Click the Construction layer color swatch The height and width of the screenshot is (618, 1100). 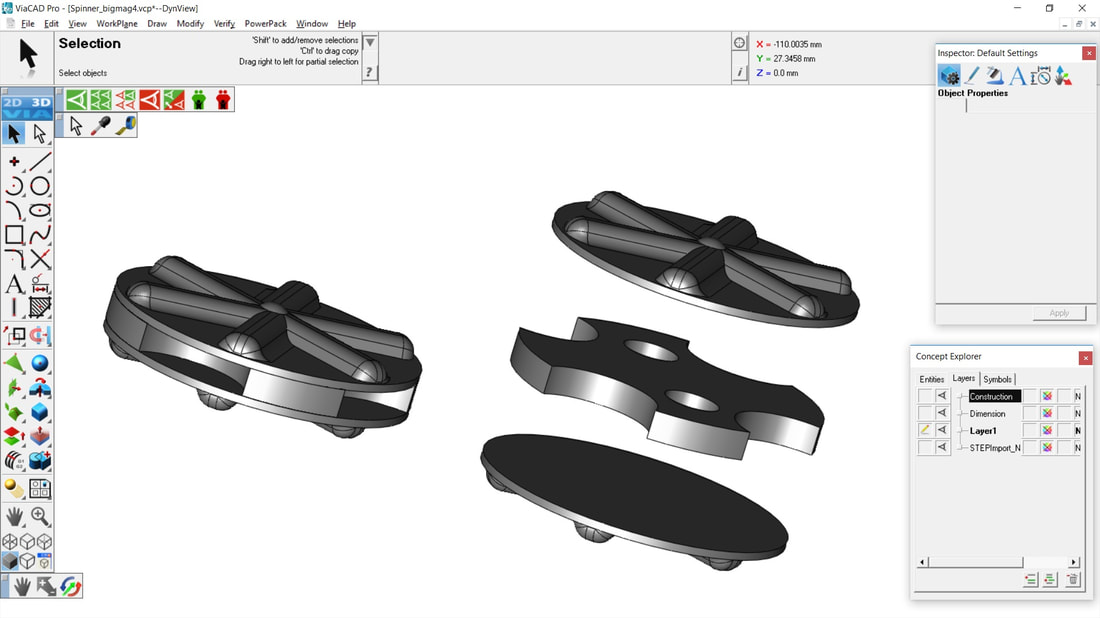click(x=1047, y=396)
